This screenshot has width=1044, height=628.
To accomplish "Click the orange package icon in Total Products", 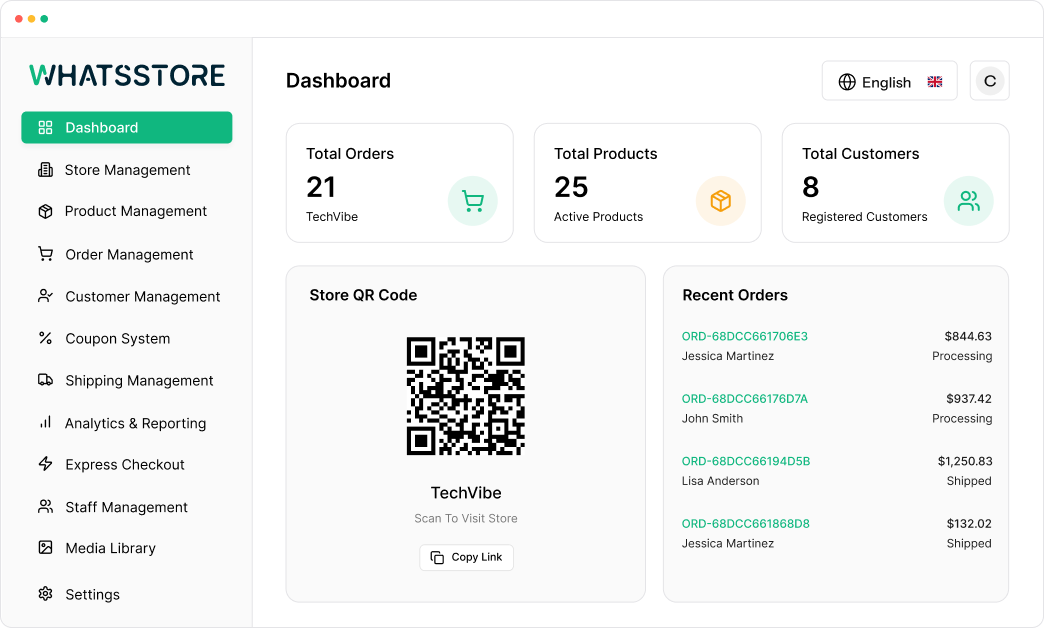I will pyautogui.click(x=720, y=201).
